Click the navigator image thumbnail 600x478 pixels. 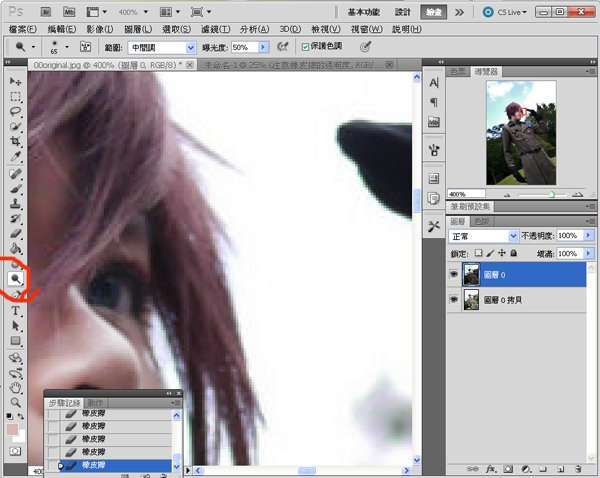[521, 133]
